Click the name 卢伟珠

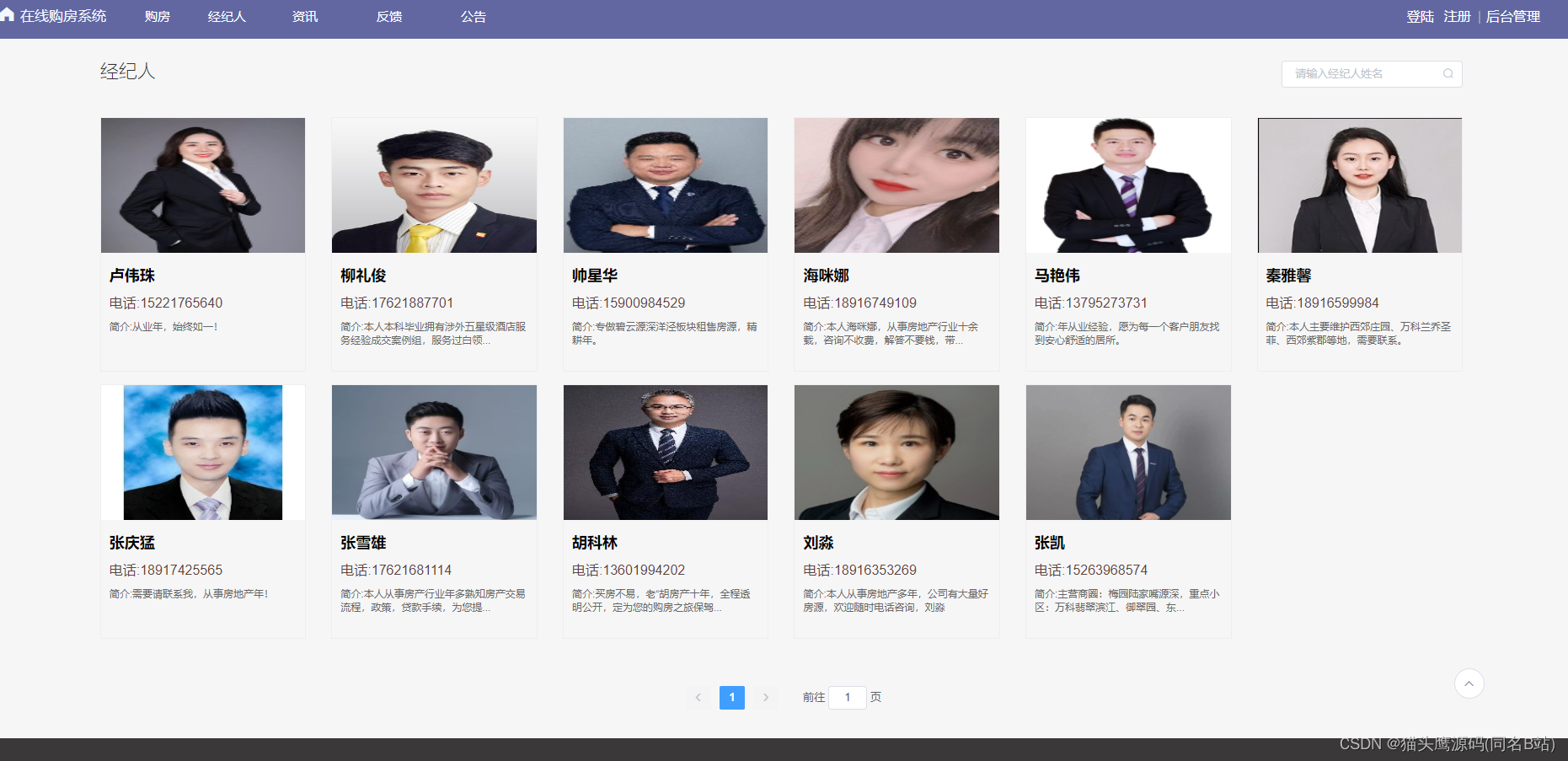tap(132, 276)
